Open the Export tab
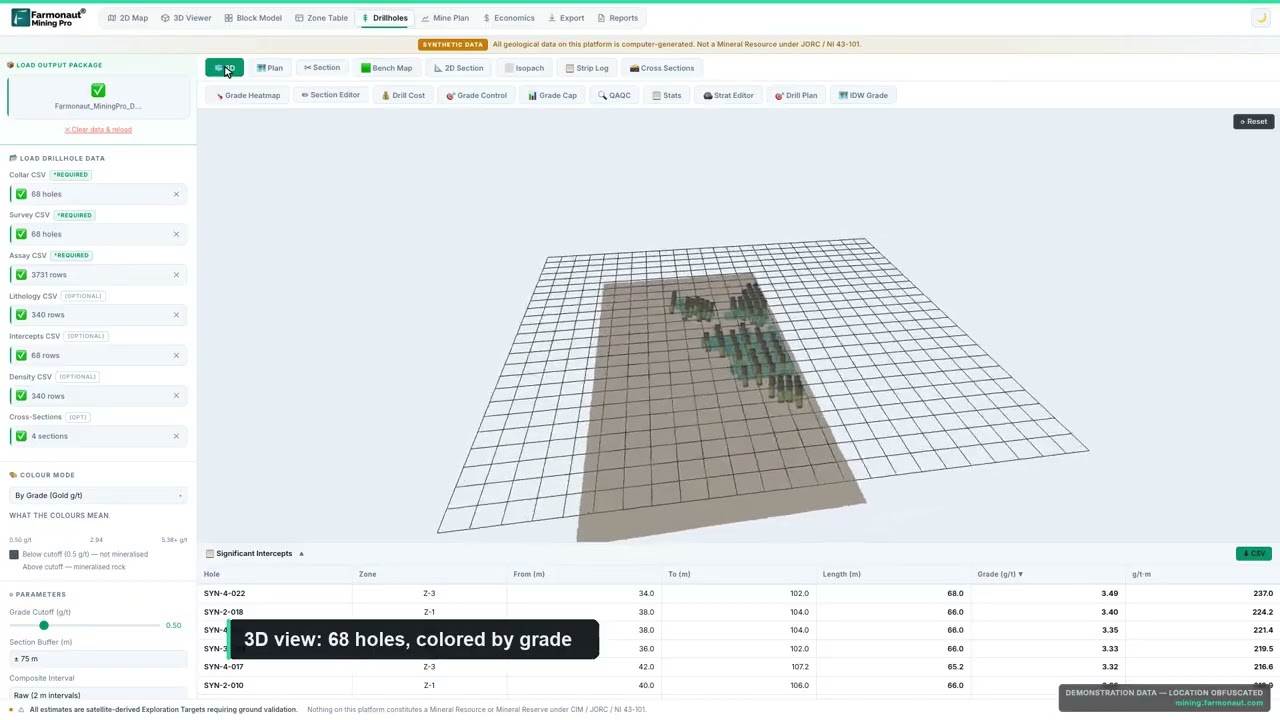The width and height of the screenshot is (1280, 720). pyautogui.click(x=566, y=18)
